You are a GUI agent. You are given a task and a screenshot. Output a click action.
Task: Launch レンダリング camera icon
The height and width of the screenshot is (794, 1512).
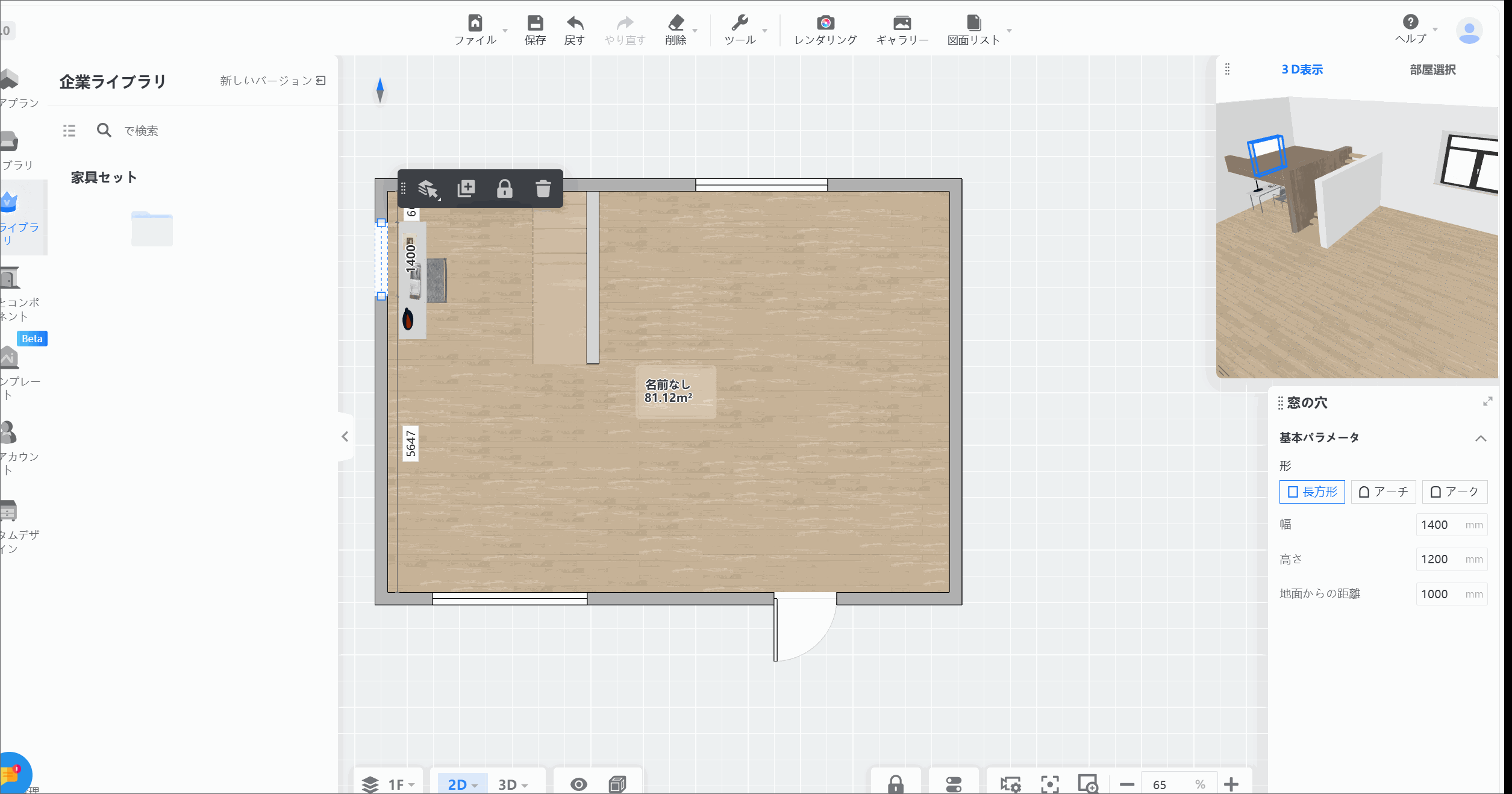825,23
